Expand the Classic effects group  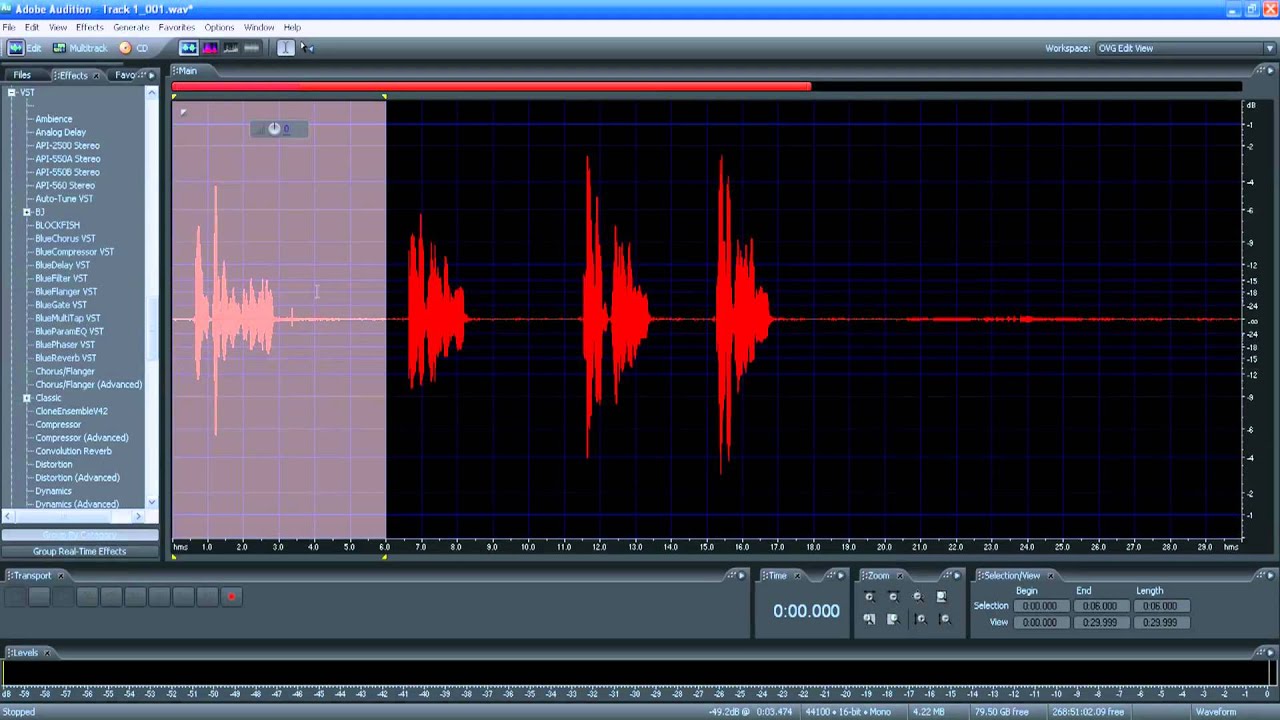[27, 398]
